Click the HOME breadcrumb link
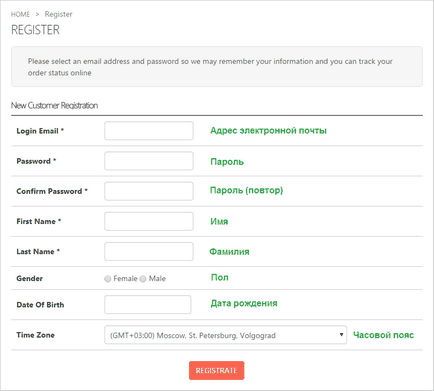This screenshot has width=434, height=391. (x=20, y=14)
